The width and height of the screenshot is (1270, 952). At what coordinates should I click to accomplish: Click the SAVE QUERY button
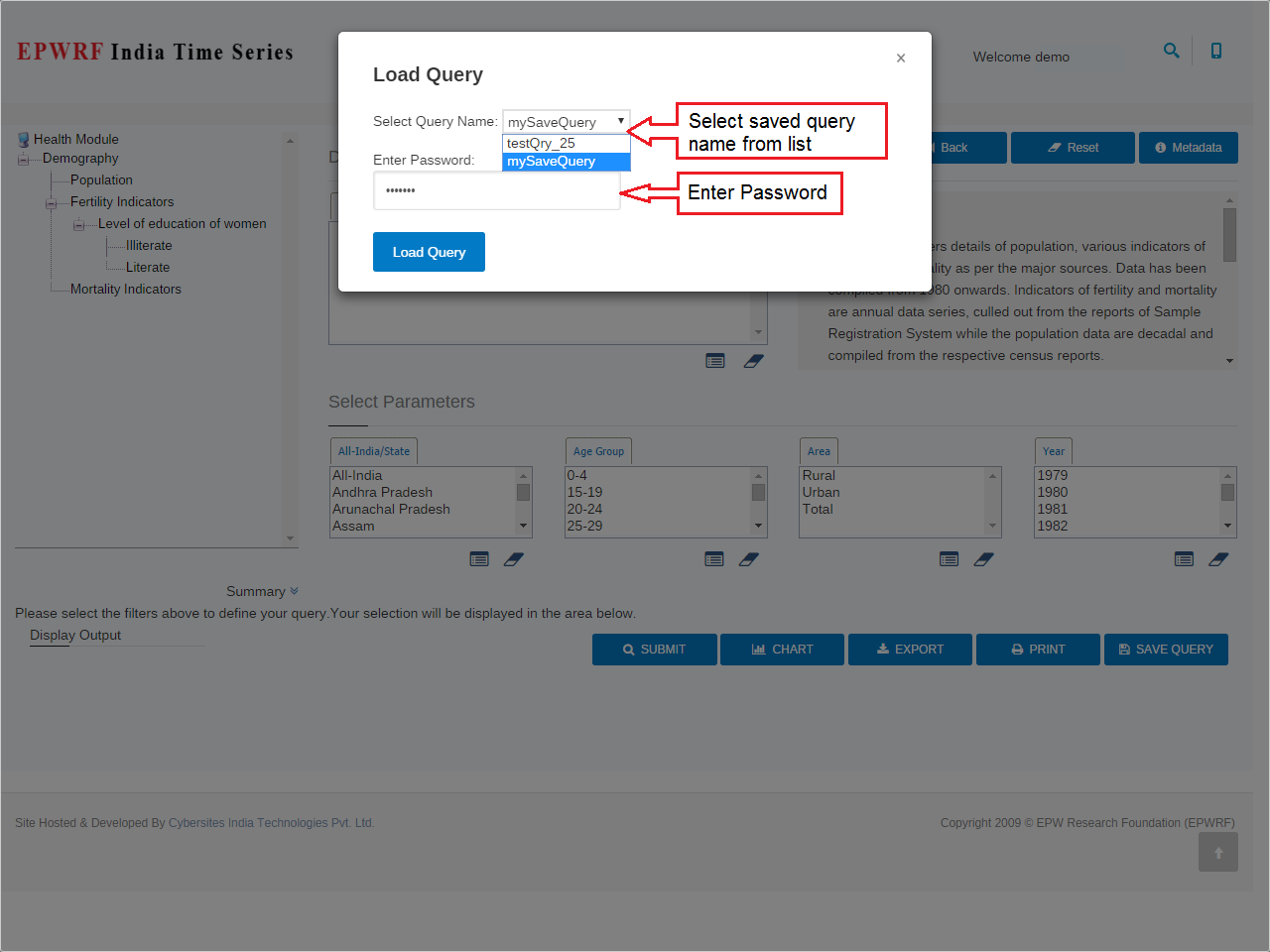tap(1165, 650)
